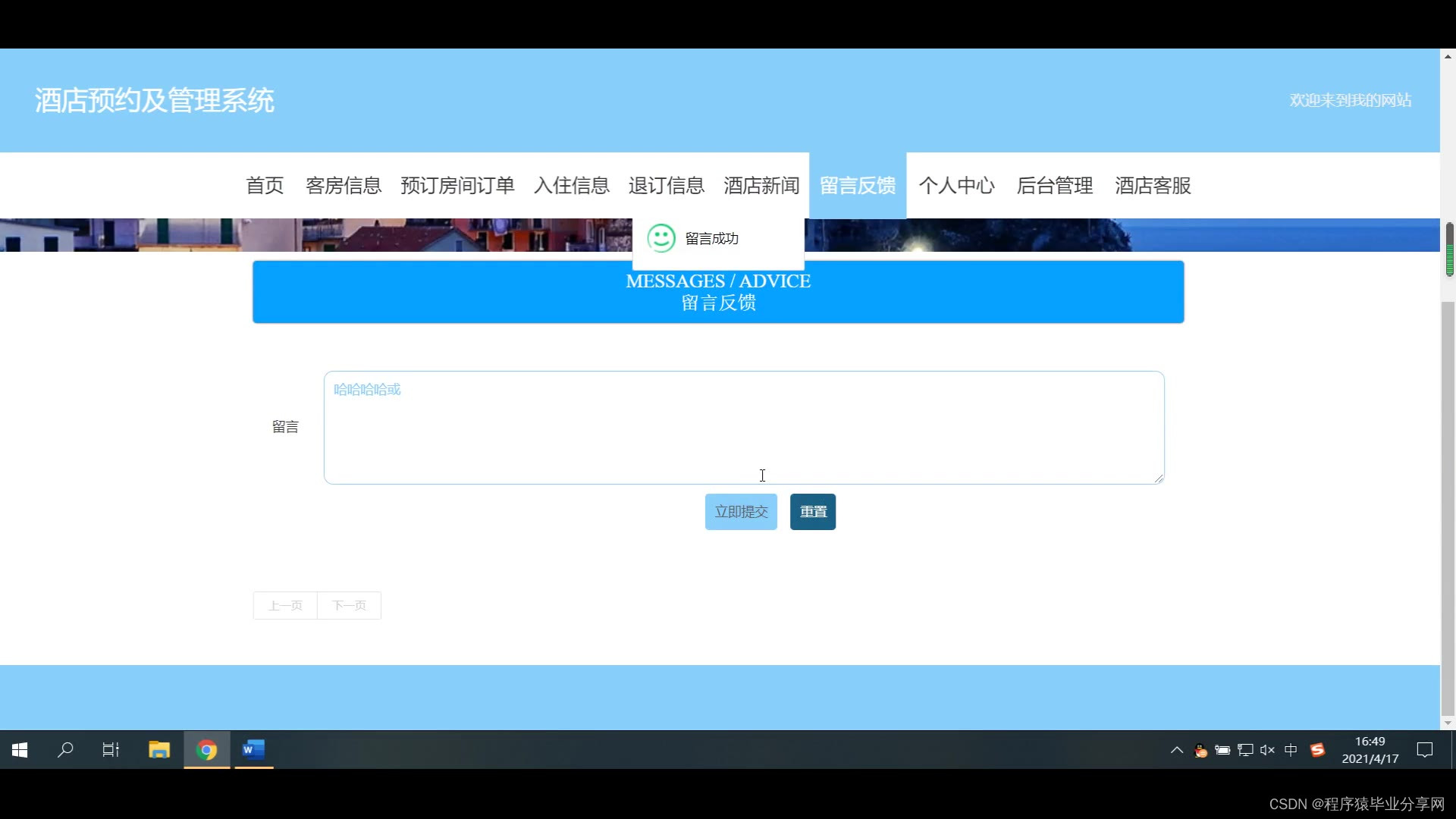Click 立即提交 submit button
The width and height of the screenshot is (1456, 819).
click(x=741, y=512)
